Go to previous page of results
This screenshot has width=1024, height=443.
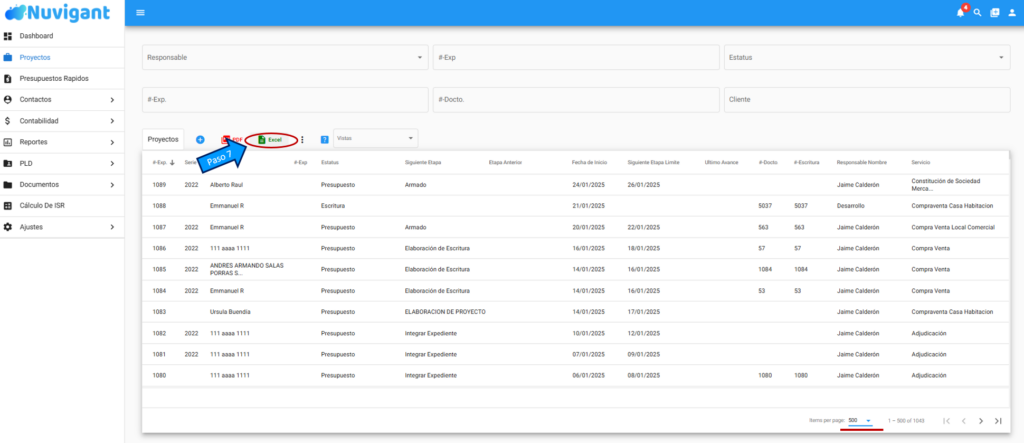(963, 421)
